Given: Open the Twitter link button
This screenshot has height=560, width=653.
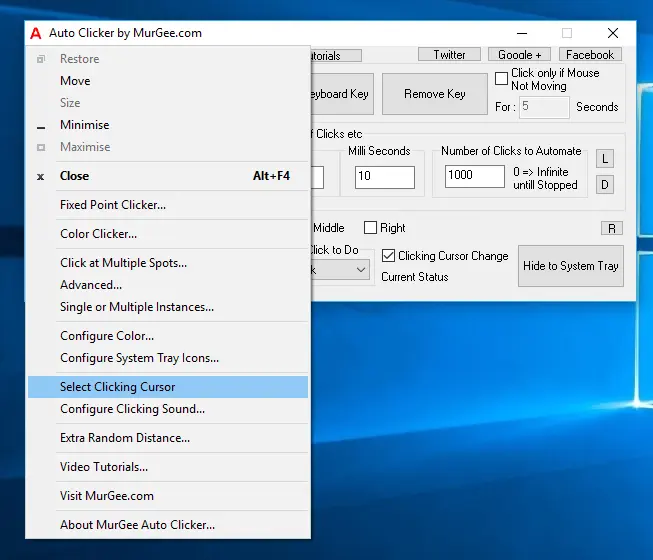Looking at the screenshot, I should (449, 55).
